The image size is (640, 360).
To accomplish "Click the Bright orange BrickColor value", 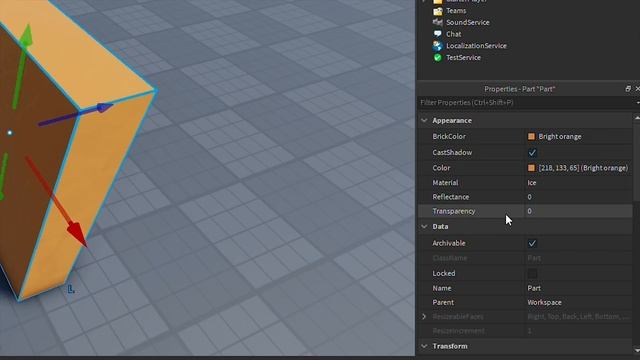I will [x=560, y=137].
